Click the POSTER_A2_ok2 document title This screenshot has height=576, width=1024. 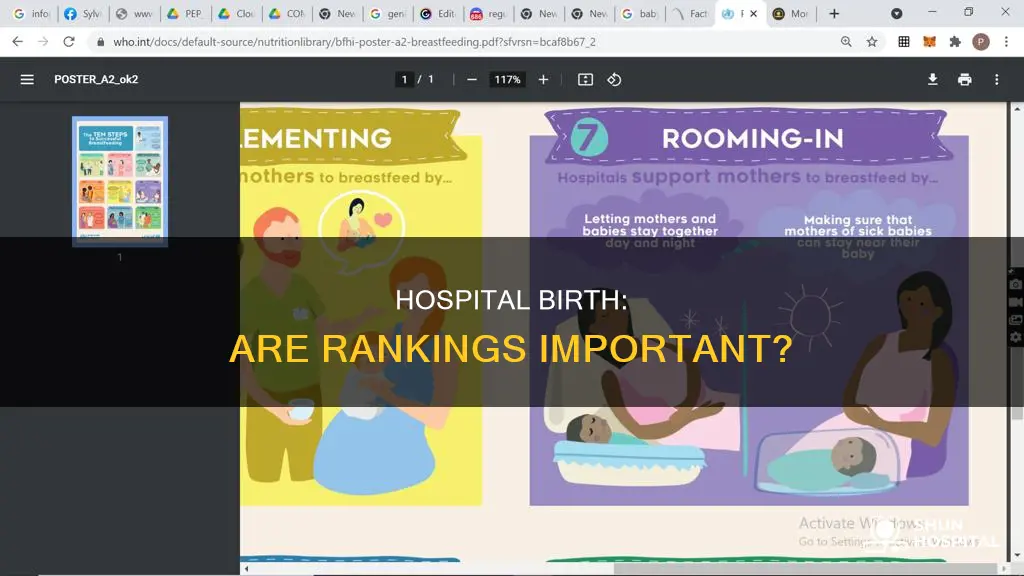tap(96, 80)
